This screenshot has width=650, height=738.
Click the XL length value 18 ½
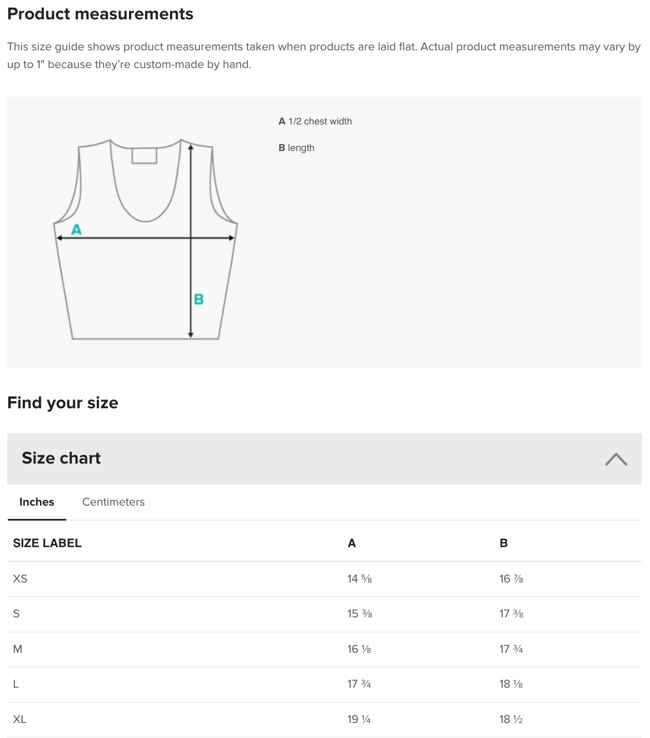[x=511, y=719]
